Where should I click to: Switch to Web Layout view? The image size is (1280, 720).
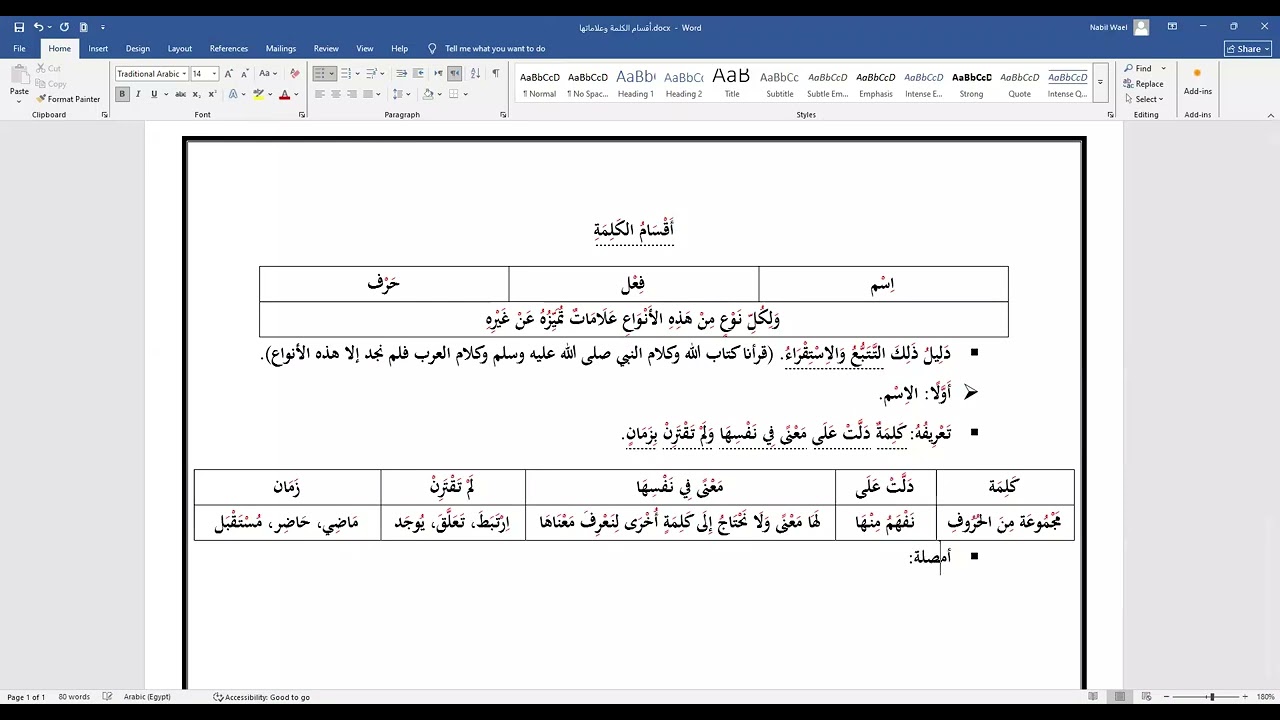[x=1146, y=697]
